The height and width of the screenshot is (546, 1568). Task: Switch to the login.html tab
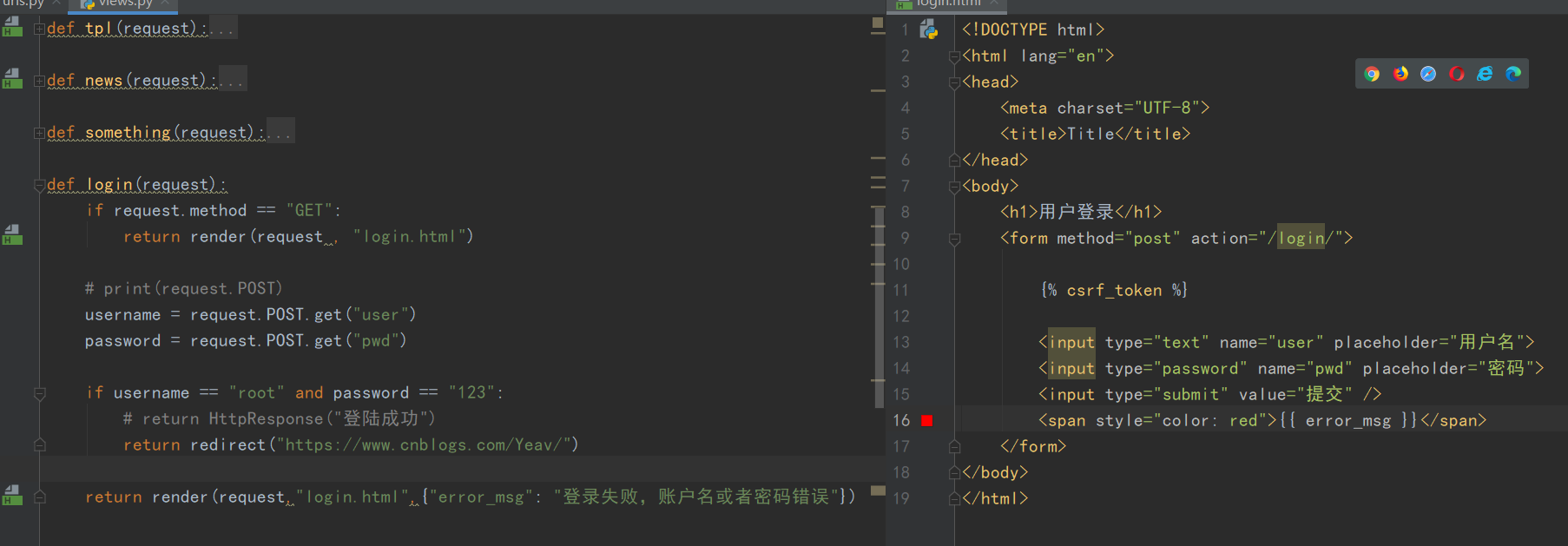[948, 3]
